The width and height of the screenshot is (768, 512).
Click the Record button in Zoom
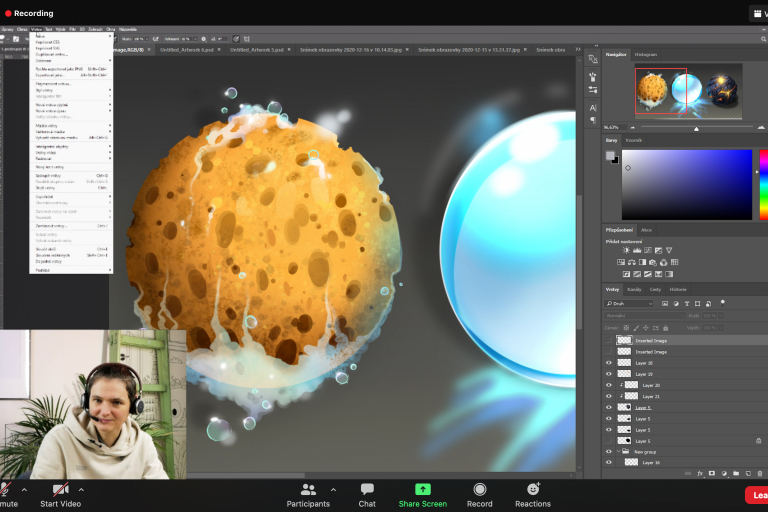click(x=480, y=489)
